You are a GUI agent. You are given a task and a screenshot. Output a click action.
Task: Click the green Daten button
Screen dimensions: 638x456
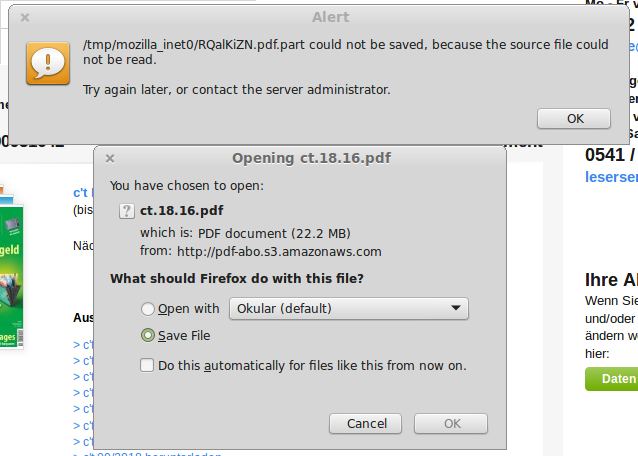612,379
